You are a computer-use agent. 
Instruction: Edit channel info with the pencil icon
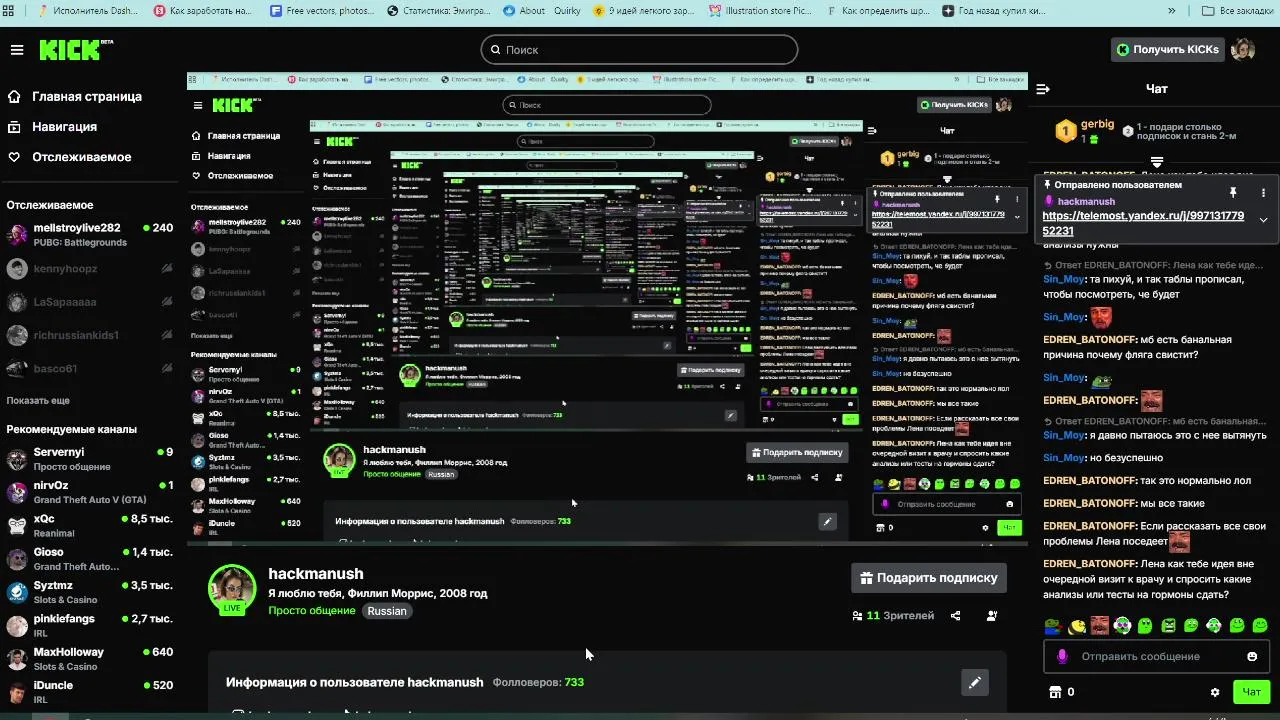[974, 682]
